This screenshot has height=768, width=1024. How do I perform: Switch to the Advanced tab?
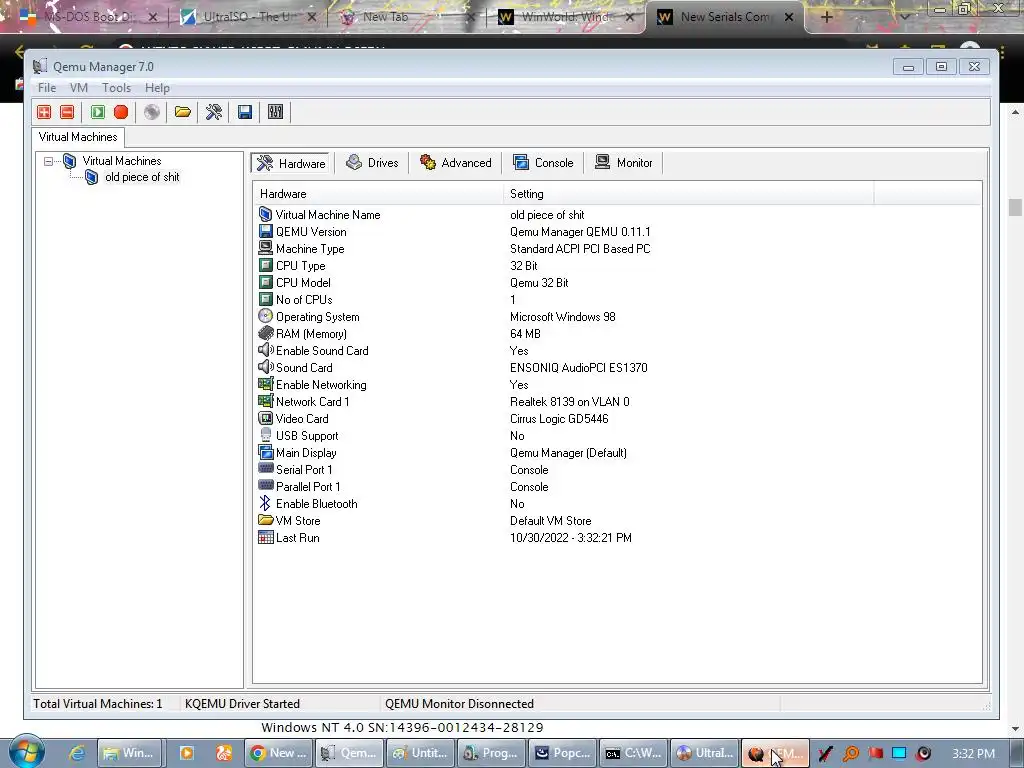456,163
